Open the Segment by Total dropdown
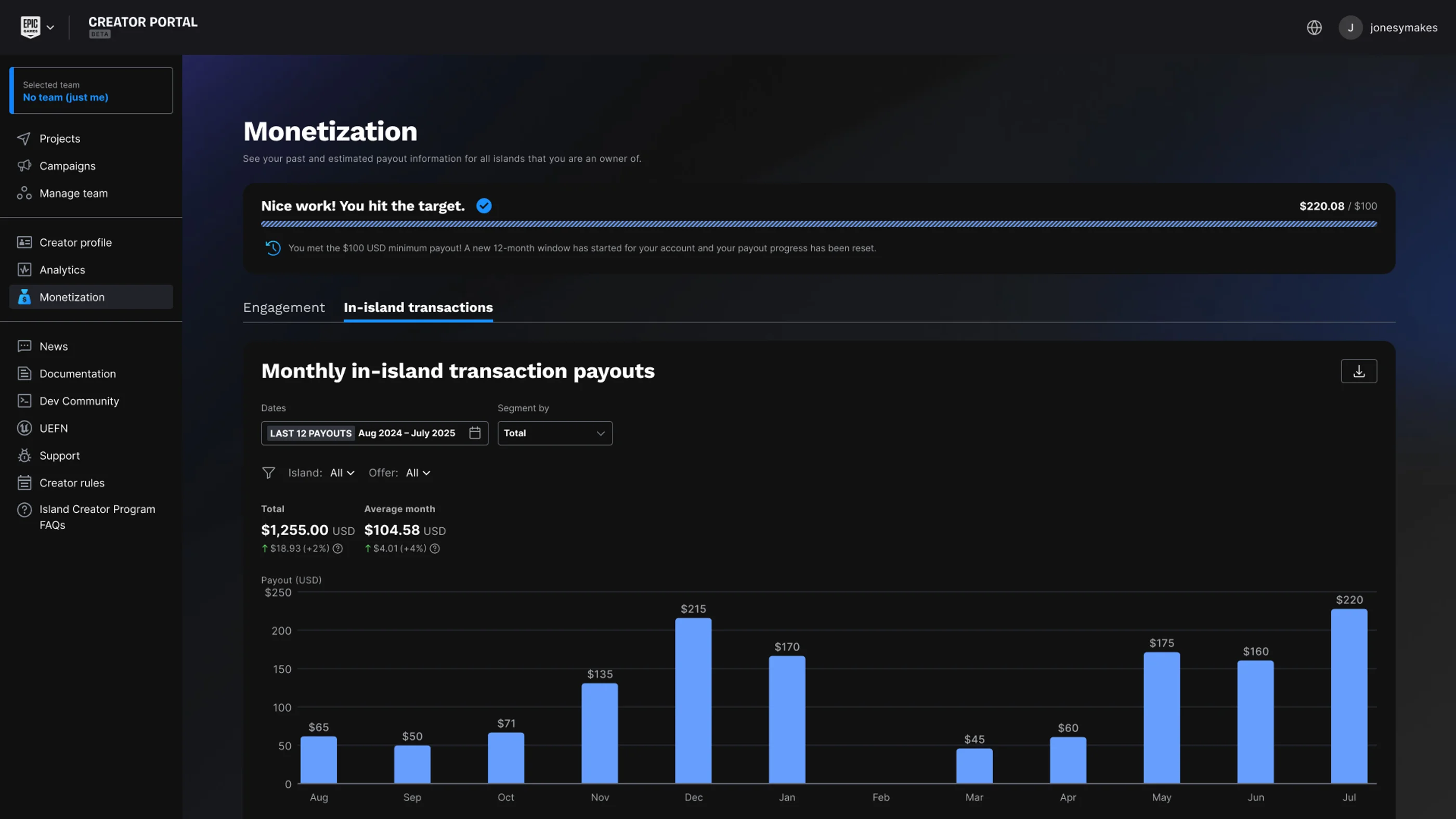 [x=554, y=433]
